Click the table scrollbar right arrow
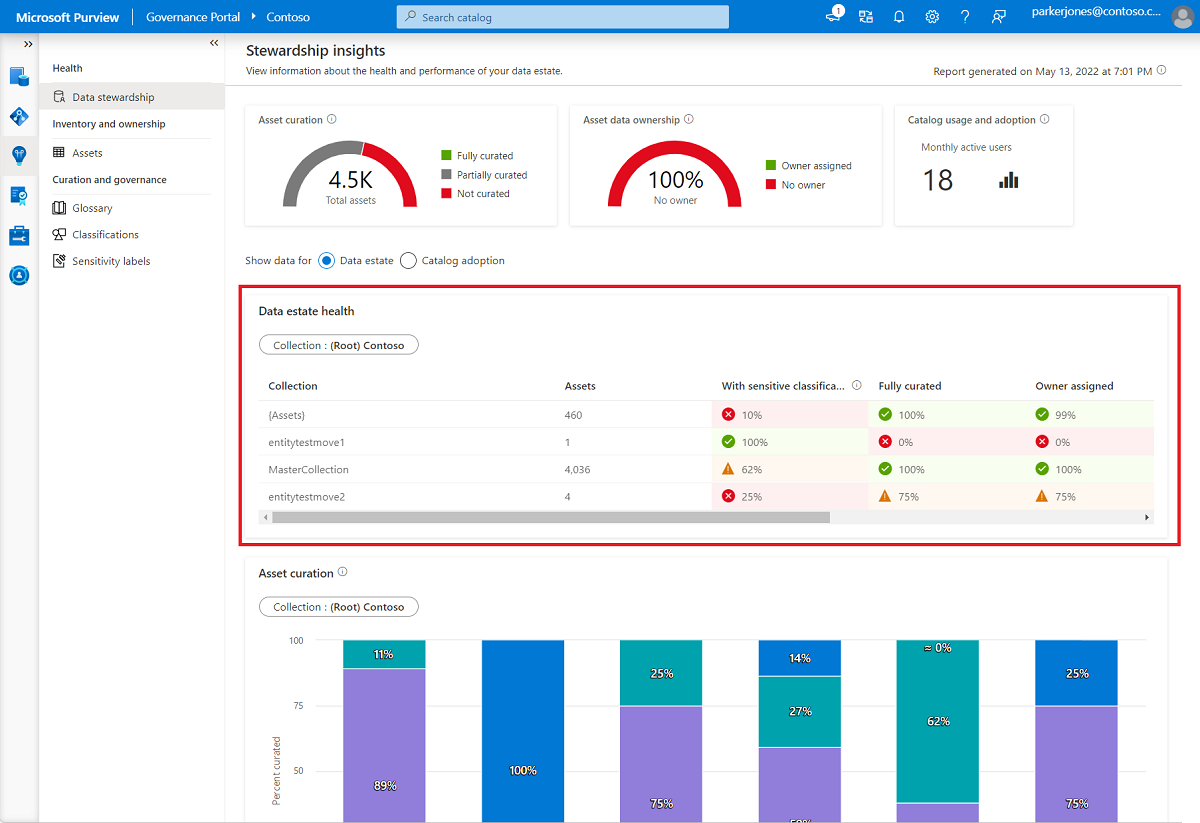 pyautogui.click(x=1147, y=517)
